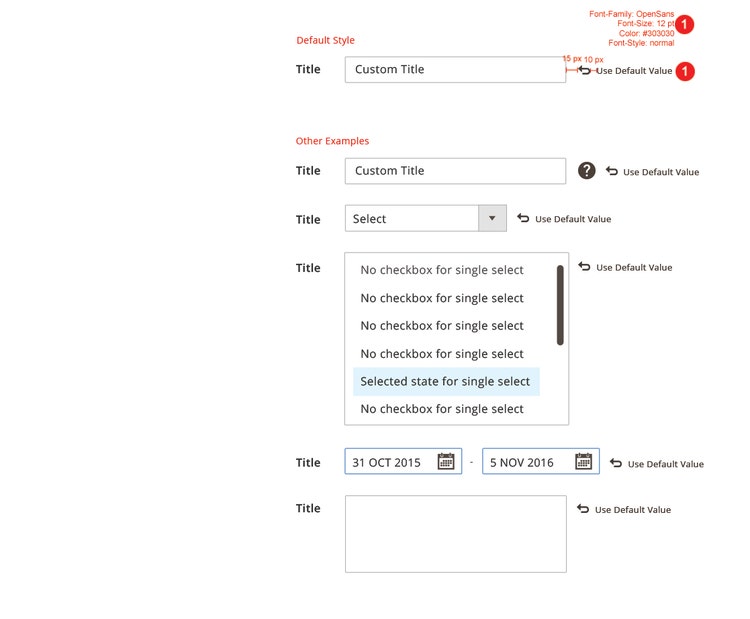Click undo arrow icon beside the Select dropdown
Viewport: 750px width, 619px height.
pyautogui.click(x=523, y=218)
